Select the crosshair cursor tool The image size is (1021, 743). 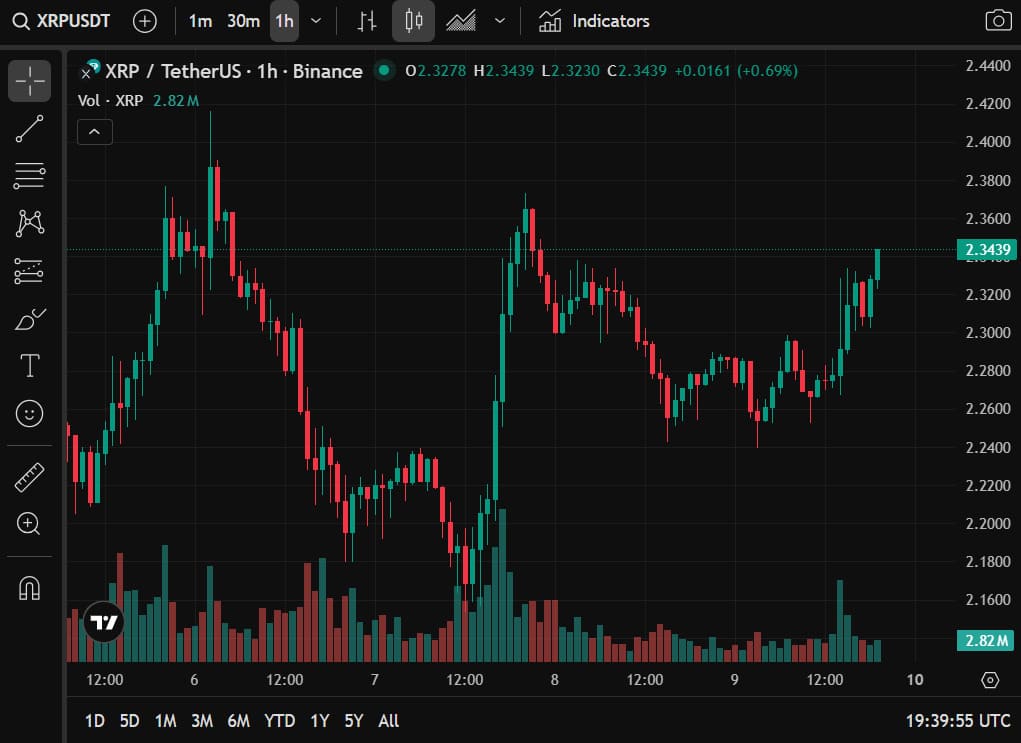(30, 81)
